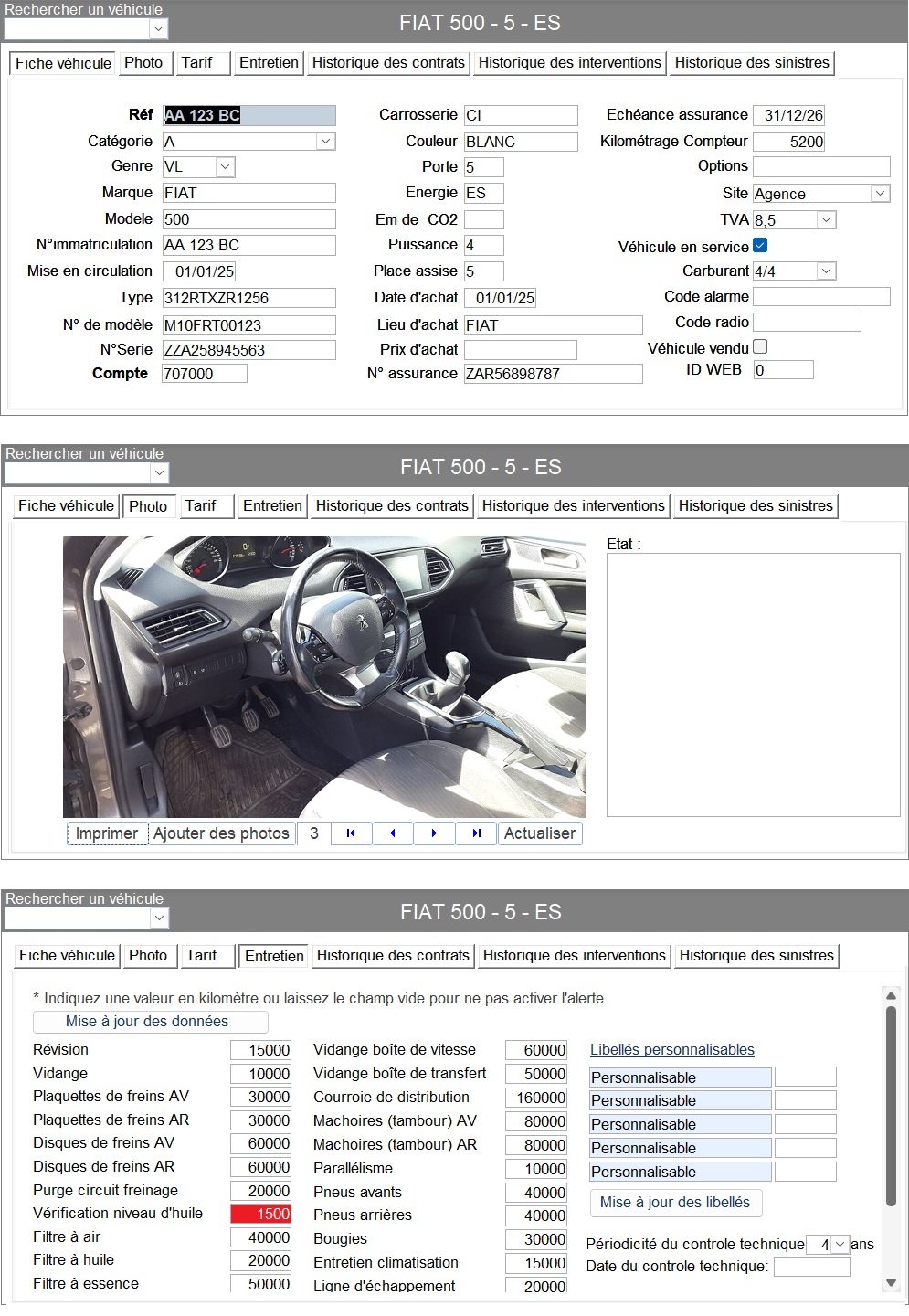Edit the Pneus avants kilometre field
The width and height of the screenshot is (909, 1316).
[x=536, y=1193]
